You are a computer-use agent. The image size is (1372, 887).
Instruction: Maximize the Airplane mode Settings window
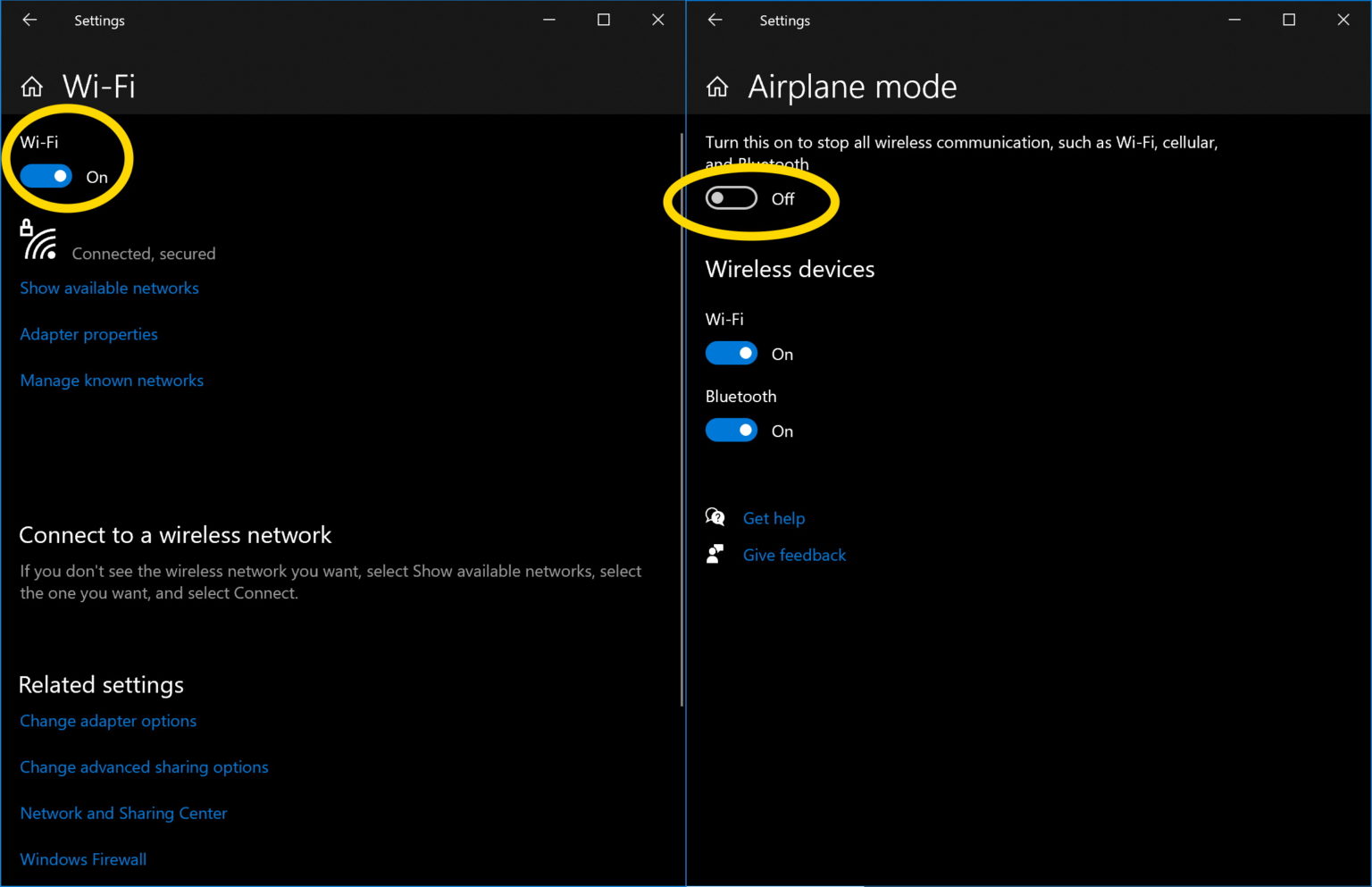tap(1289, 20)
